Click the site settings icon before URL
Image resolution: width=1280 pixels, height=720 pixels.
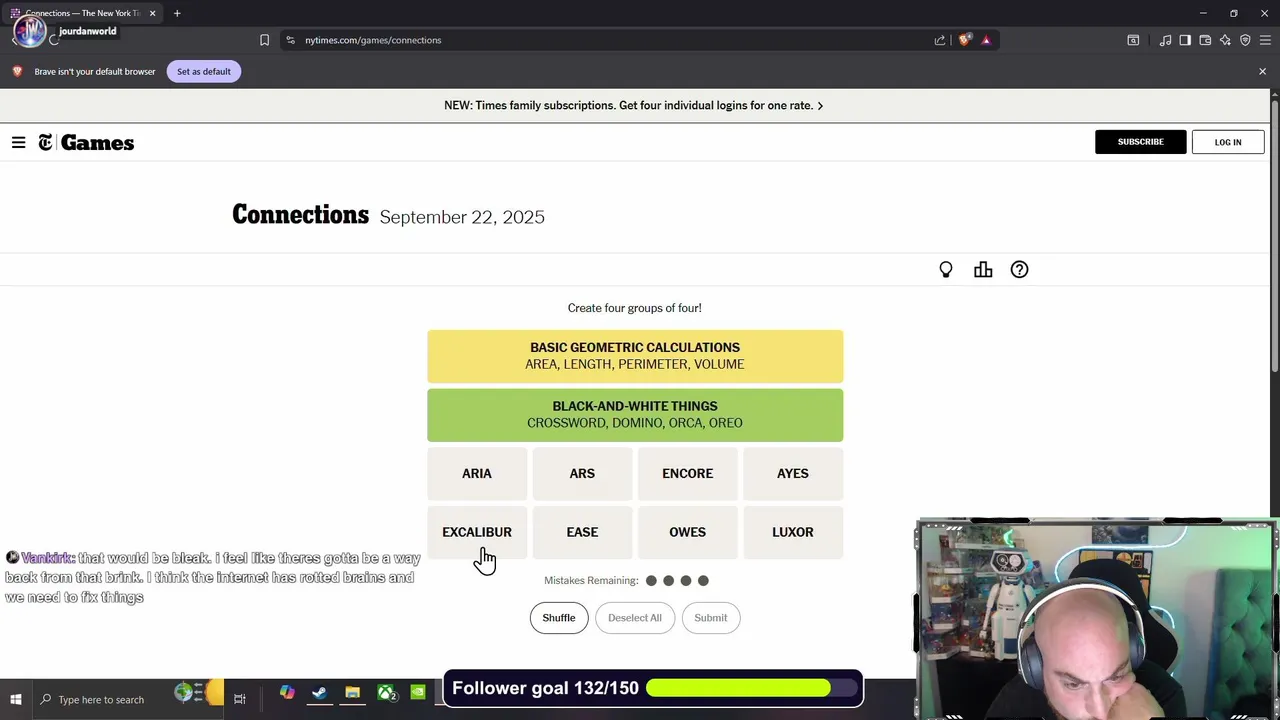click(290, 40)
